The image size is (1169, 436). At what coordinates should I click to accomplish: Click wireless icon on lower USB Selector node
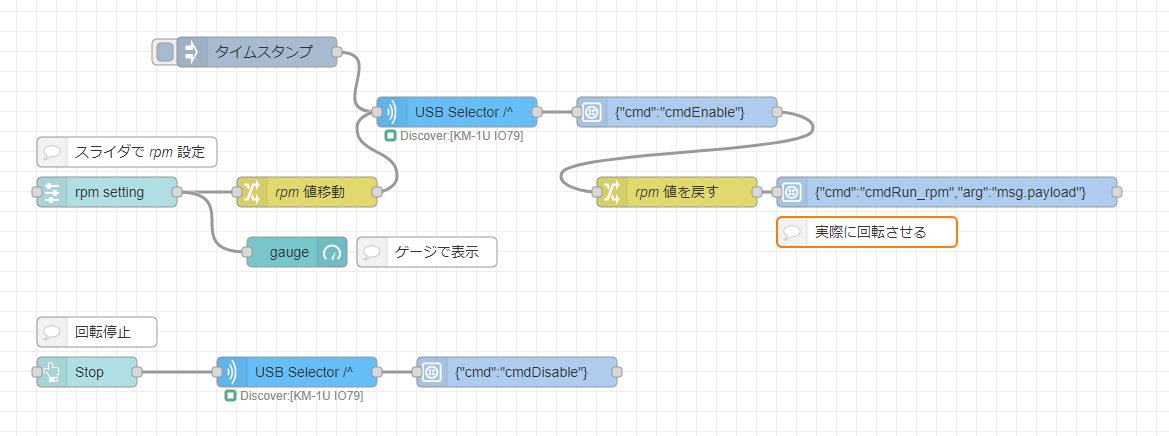[230, 372]
